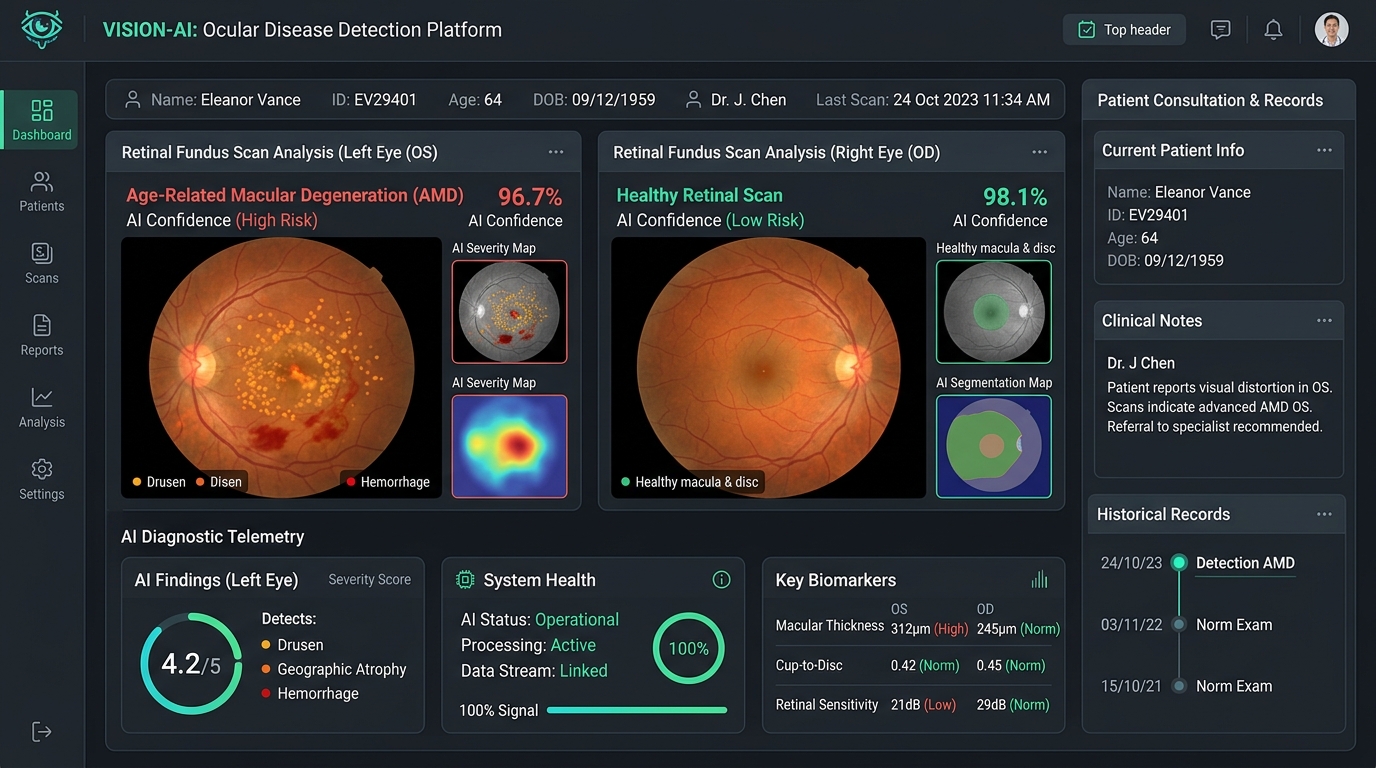The width and height of the screenshot is (1376, 768).
Task: Click the 96.7% AI Confidence value
Action: [530, 196]
